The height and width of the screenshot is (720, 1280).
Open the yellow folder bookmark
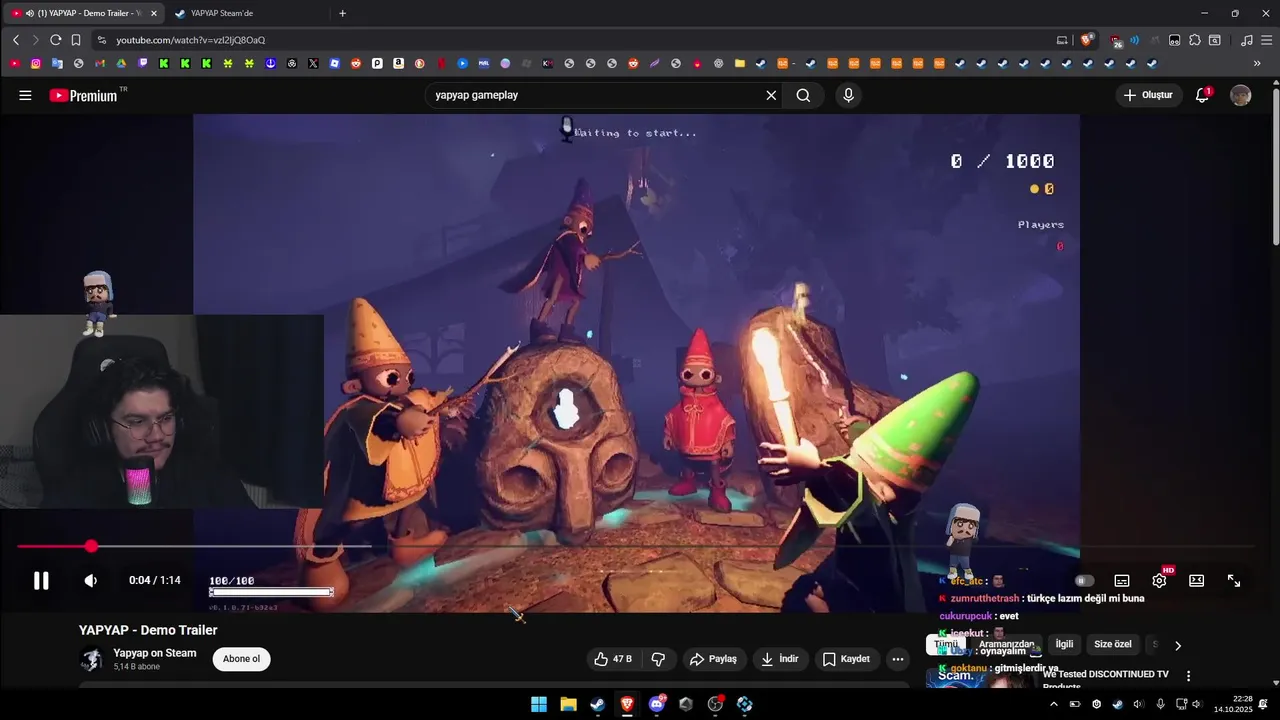pos(740,63)
